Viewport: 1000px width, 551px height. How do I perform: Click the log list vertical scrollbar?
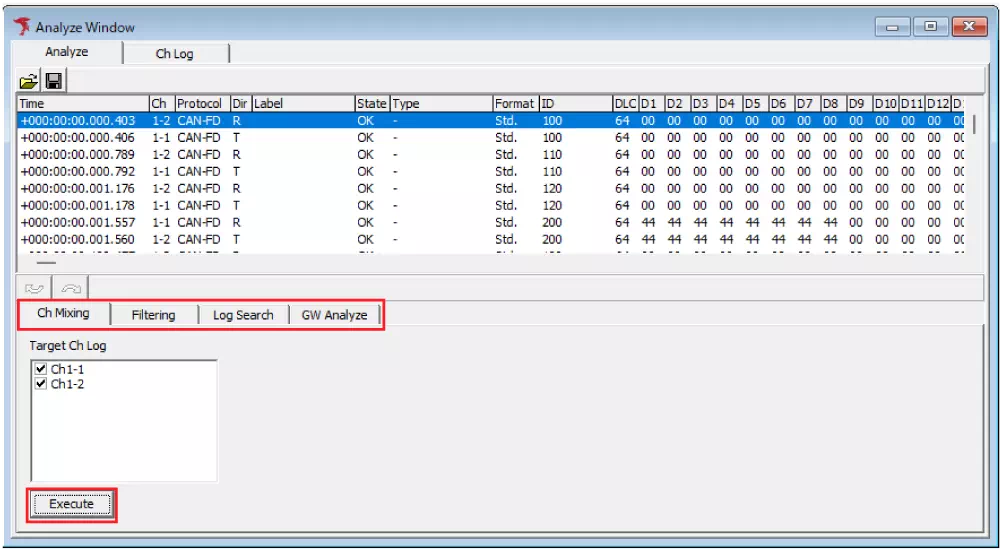[975, 180]
